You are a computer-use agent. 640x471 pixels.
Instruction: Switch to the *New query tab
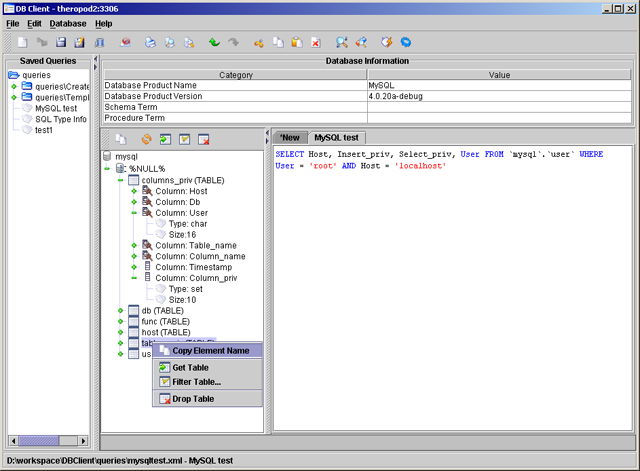click(290, 138)
